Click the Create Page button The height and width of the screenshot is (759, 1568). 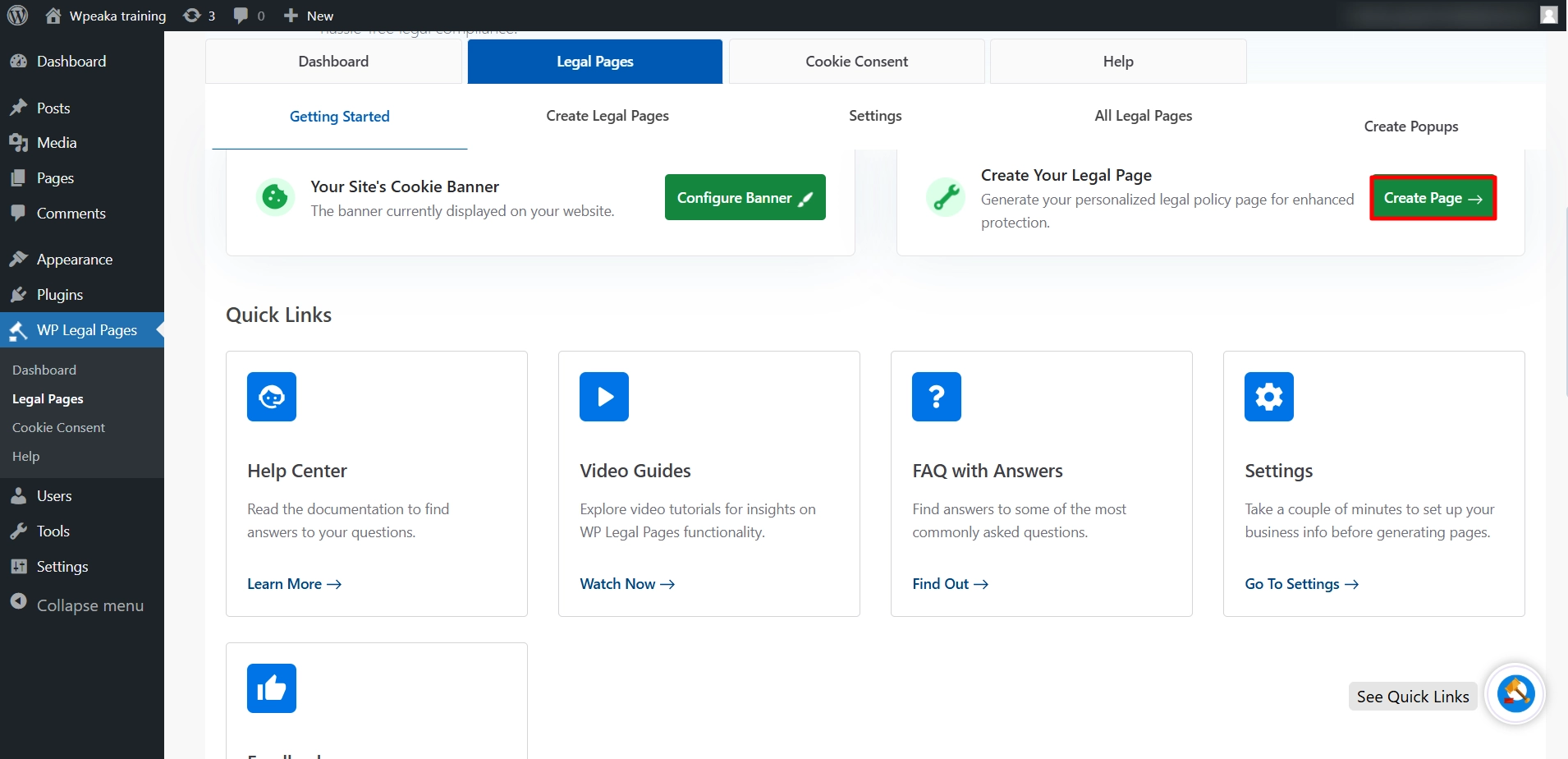[1433, 198]
